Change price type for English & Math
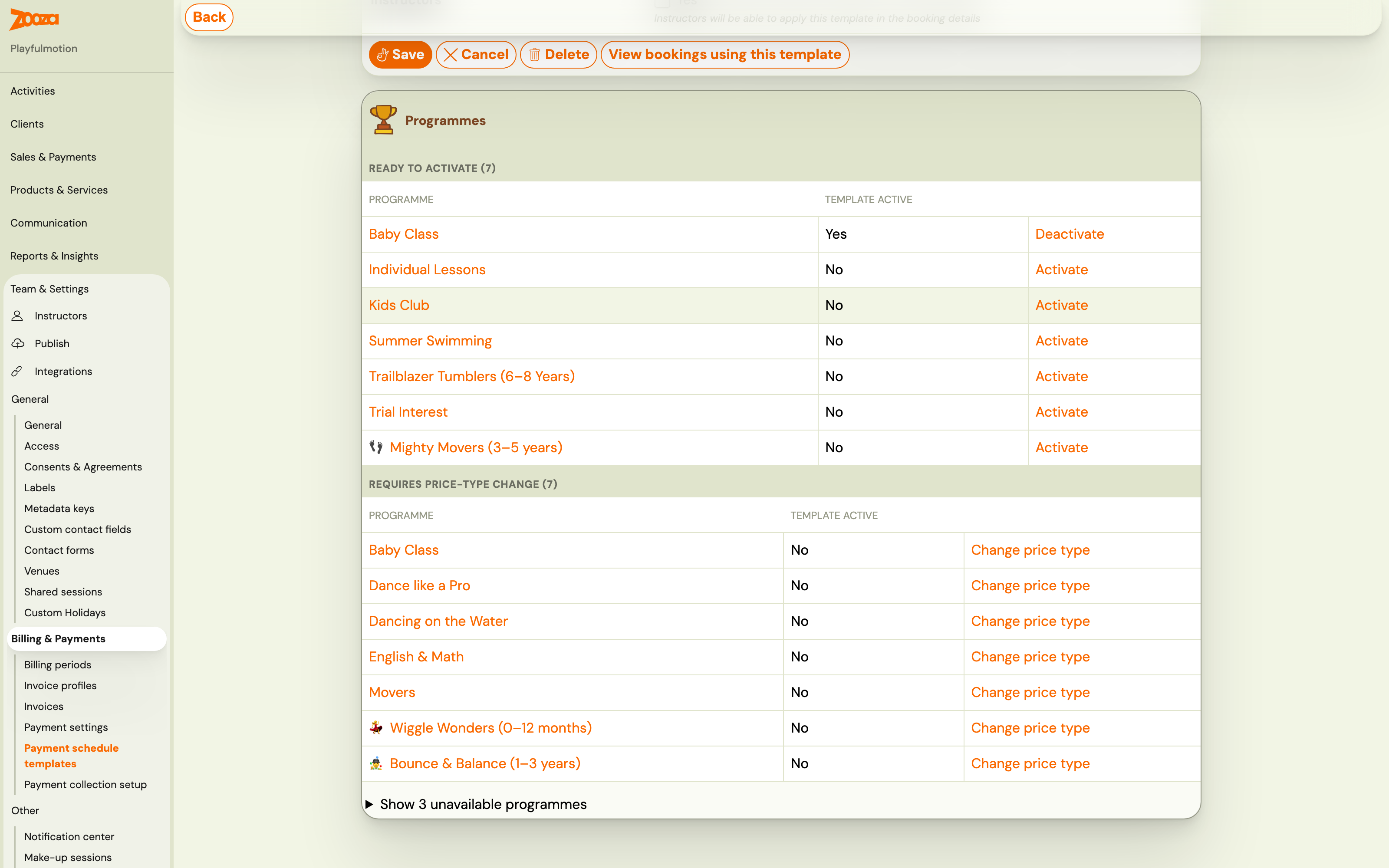1389x868 pixels. 1030,657
